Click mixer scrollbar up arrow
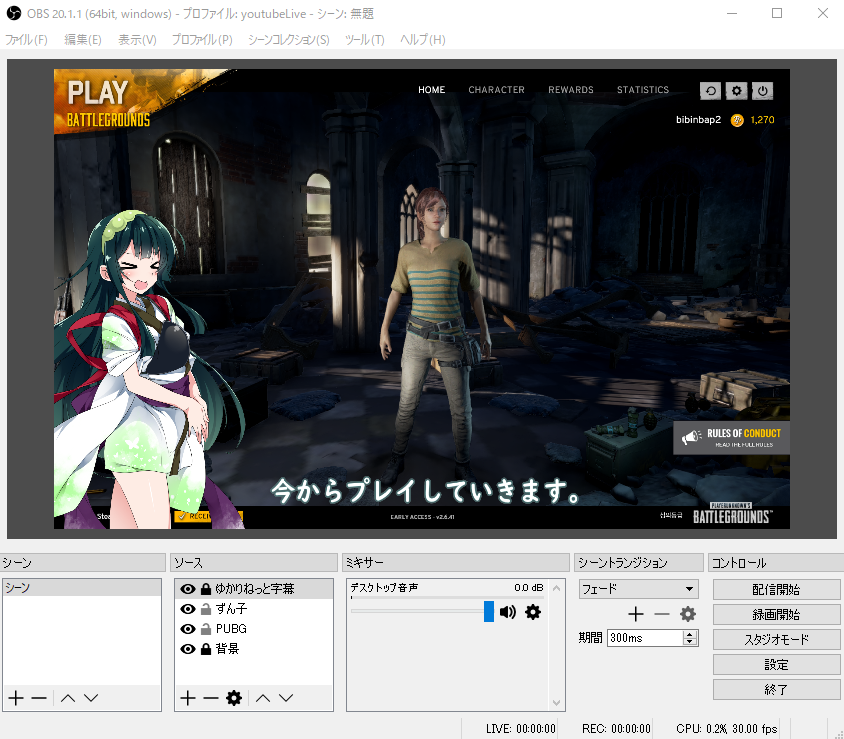Viewport: 844px width, 739px height. click(557, 588)
